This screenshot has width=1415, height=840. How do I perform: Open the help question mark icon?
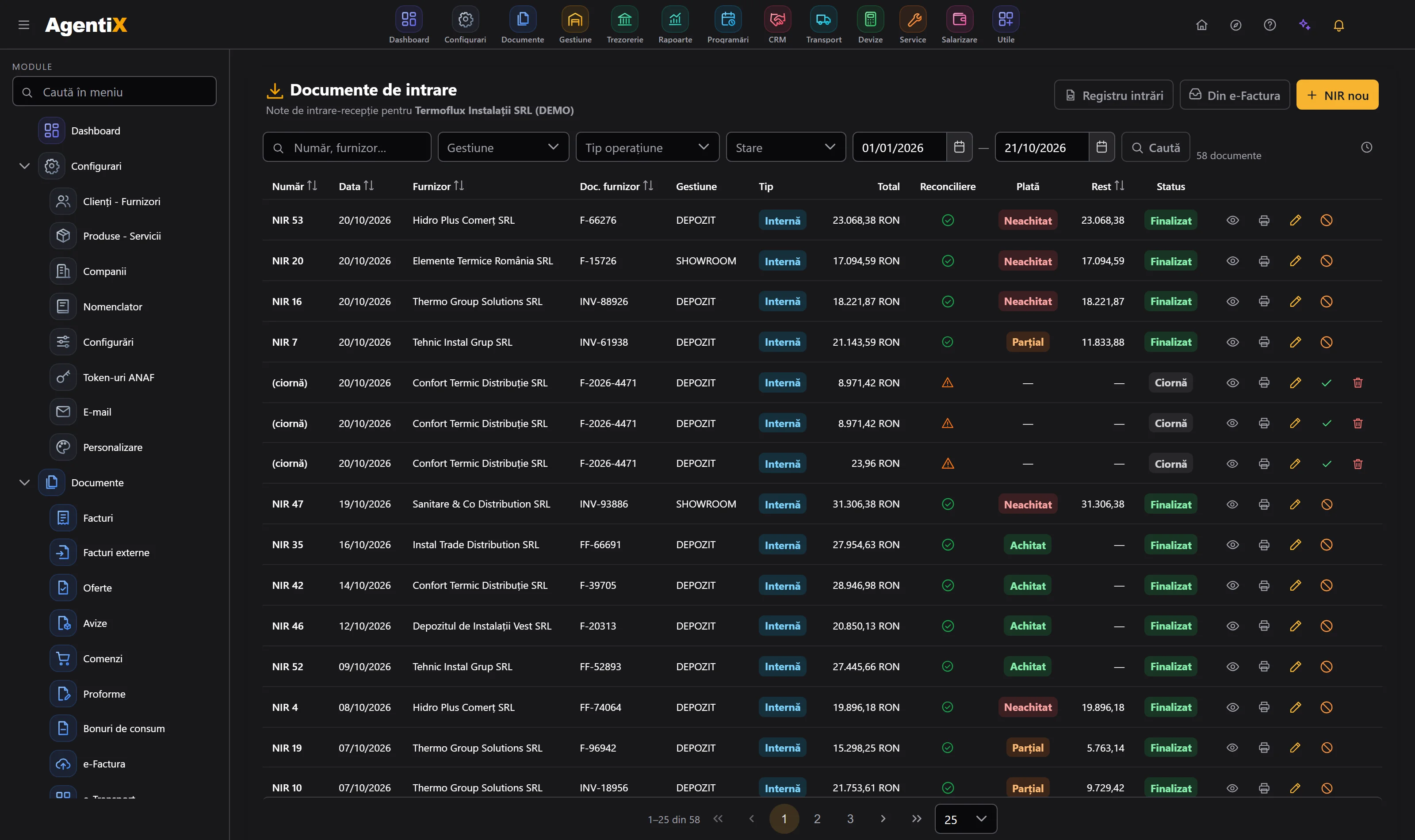1270,25
